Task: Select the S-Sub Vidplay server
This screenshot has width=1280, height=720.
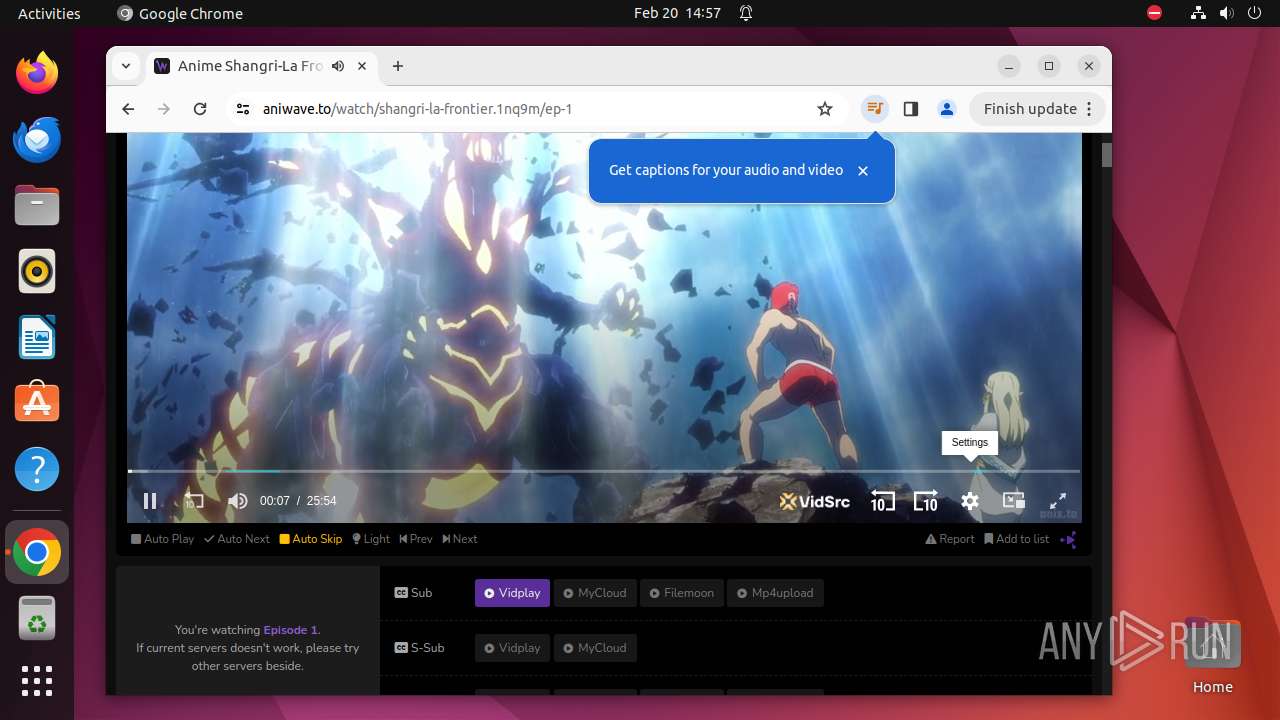Action: tap(512, 648)
